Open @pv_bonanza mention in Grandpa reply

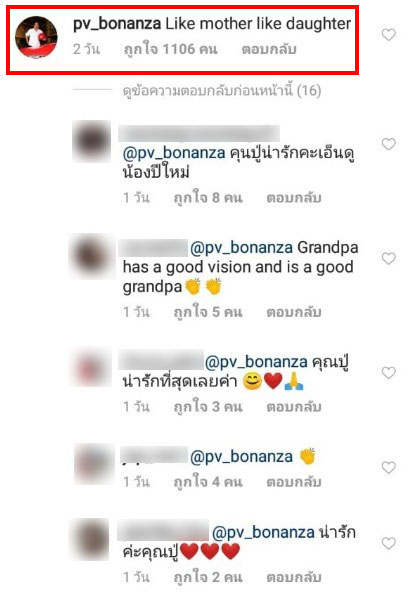[x=241, y=248]
